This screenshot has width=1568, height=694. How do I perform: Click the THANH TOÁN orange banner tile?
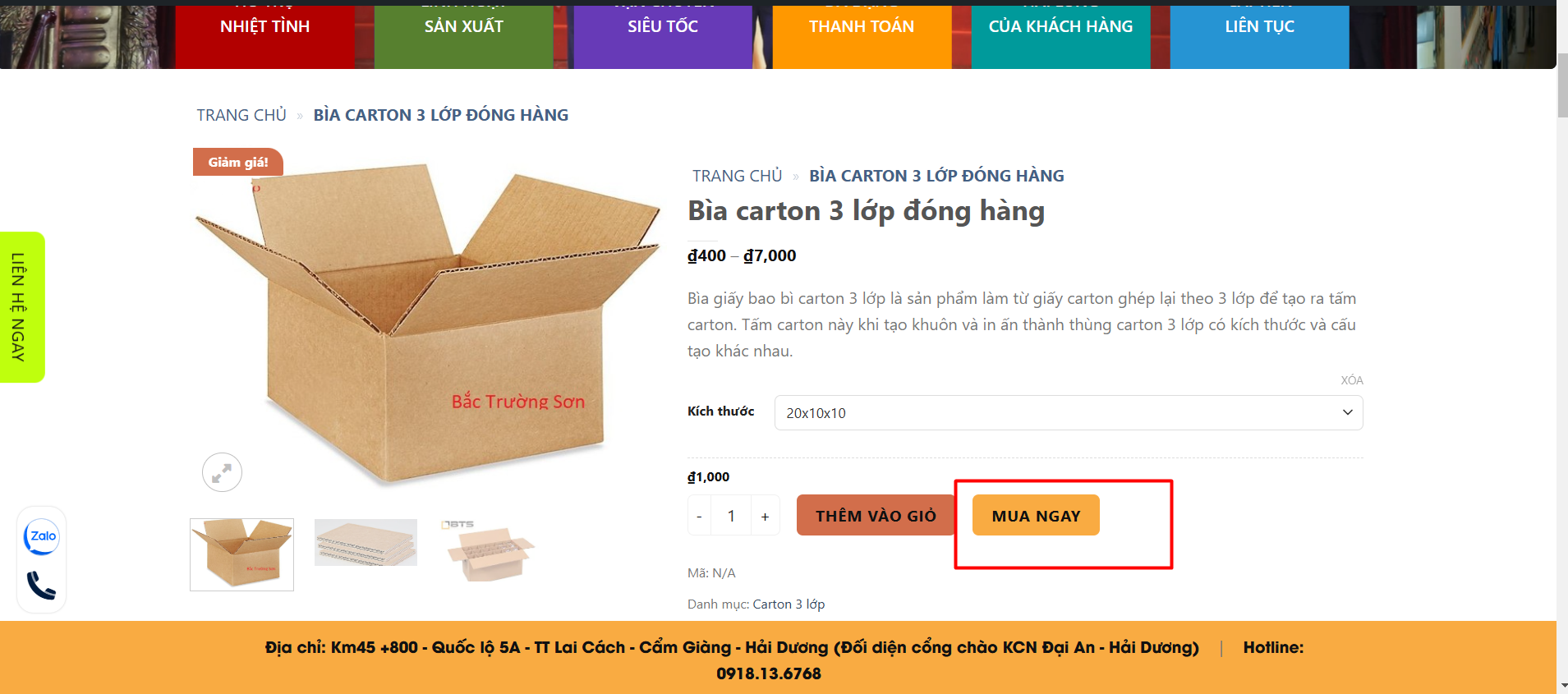tap(862, 33)
